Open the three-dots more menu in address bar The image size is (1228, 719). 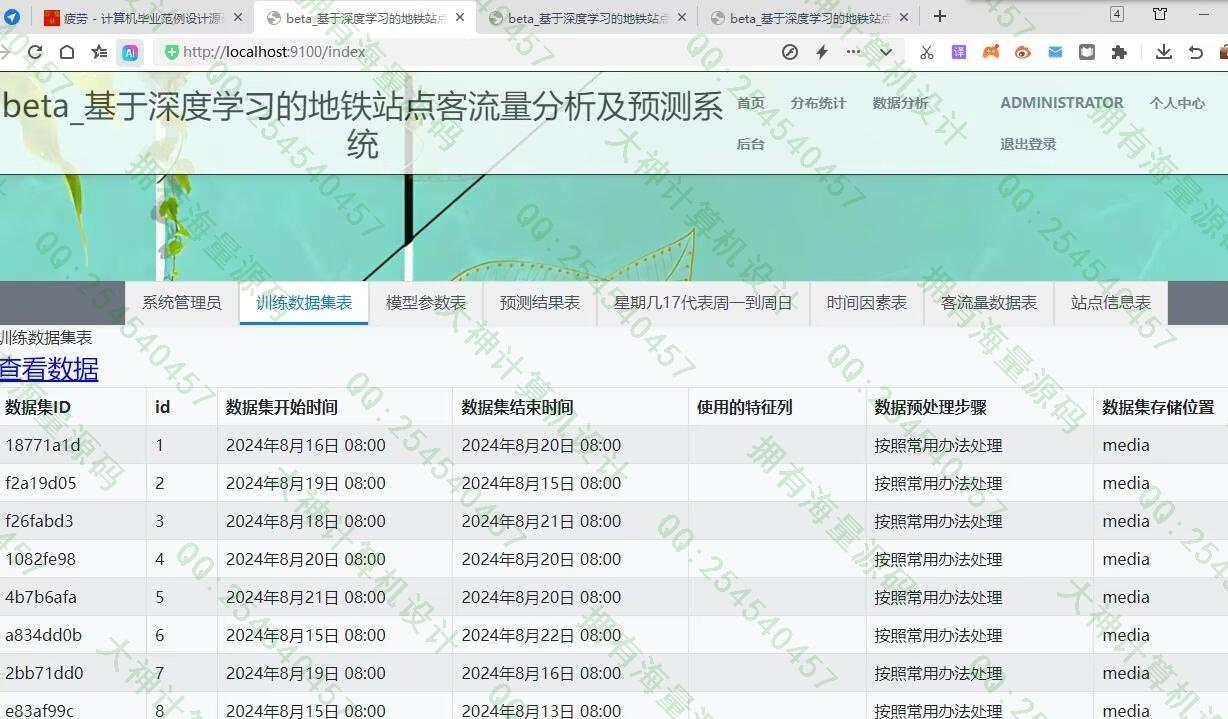(x=853, y=52)
